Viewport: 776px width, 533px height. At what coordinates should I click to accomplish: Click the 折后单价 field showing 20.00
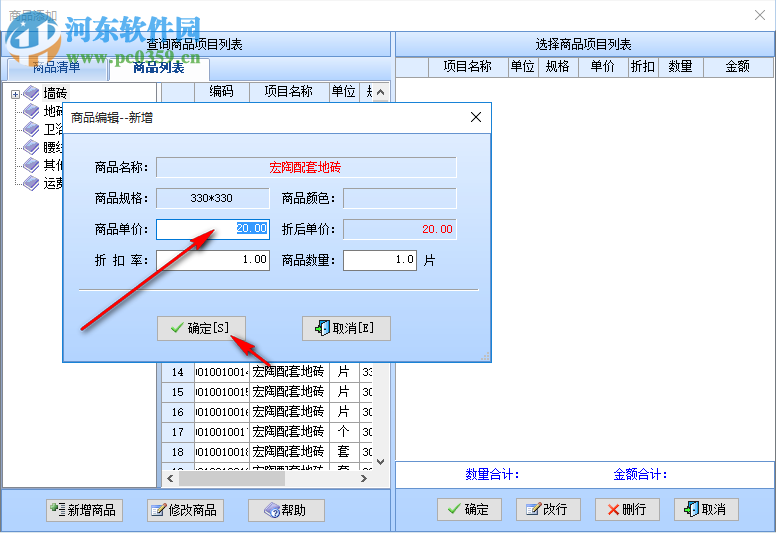point(399,229)
